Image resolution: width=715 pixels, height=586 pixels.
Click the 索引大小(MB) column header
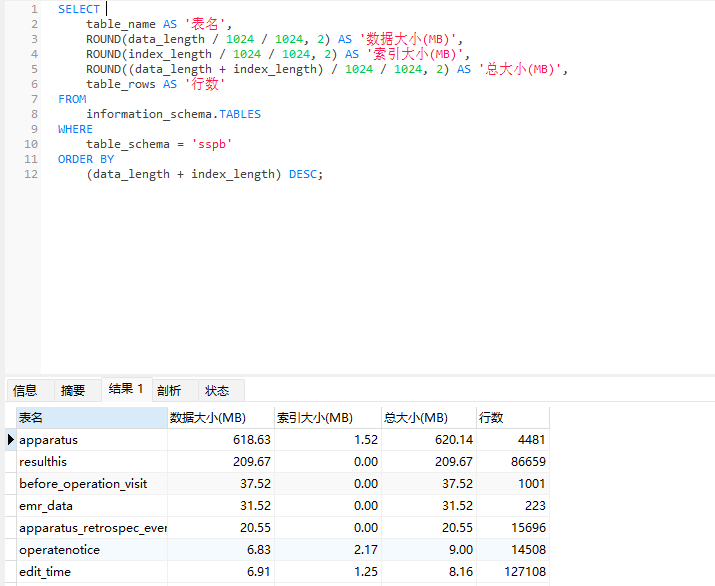(328, 418)
